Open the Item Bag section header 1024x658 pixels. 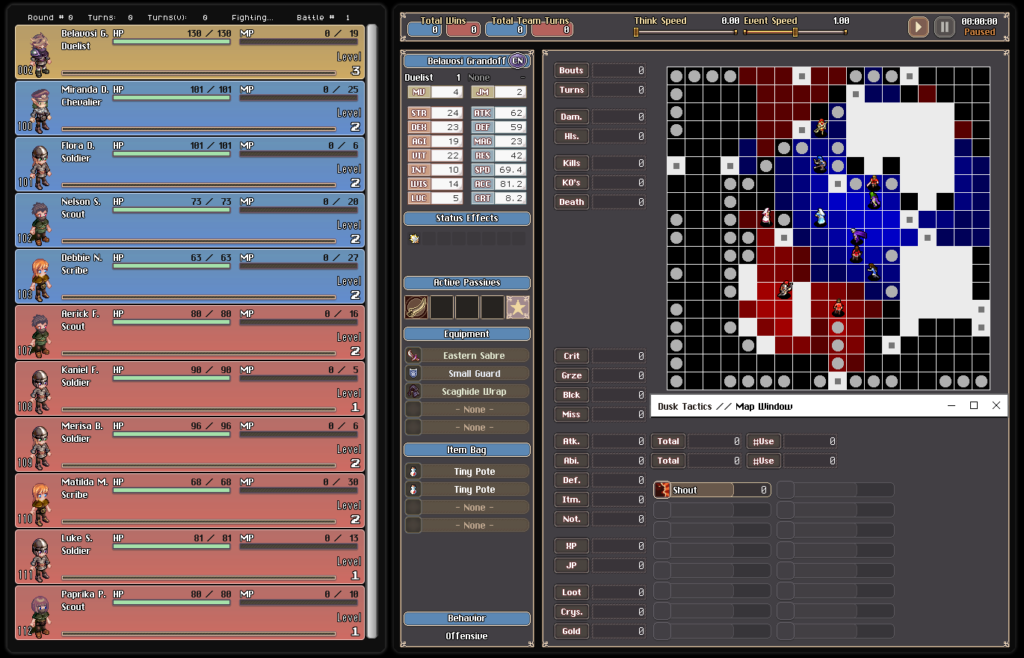[467, 450]
